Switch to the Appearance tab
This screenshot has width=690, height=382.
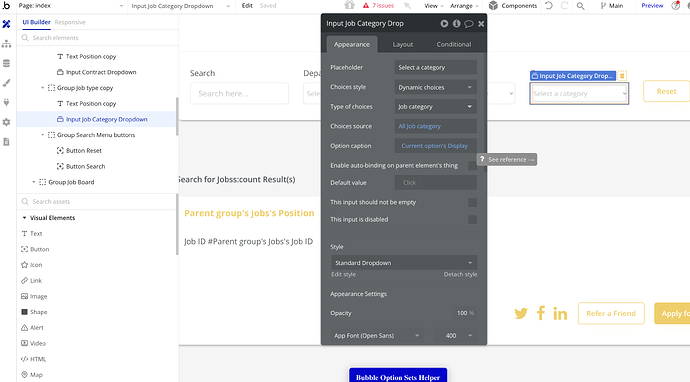pos(352,44)
